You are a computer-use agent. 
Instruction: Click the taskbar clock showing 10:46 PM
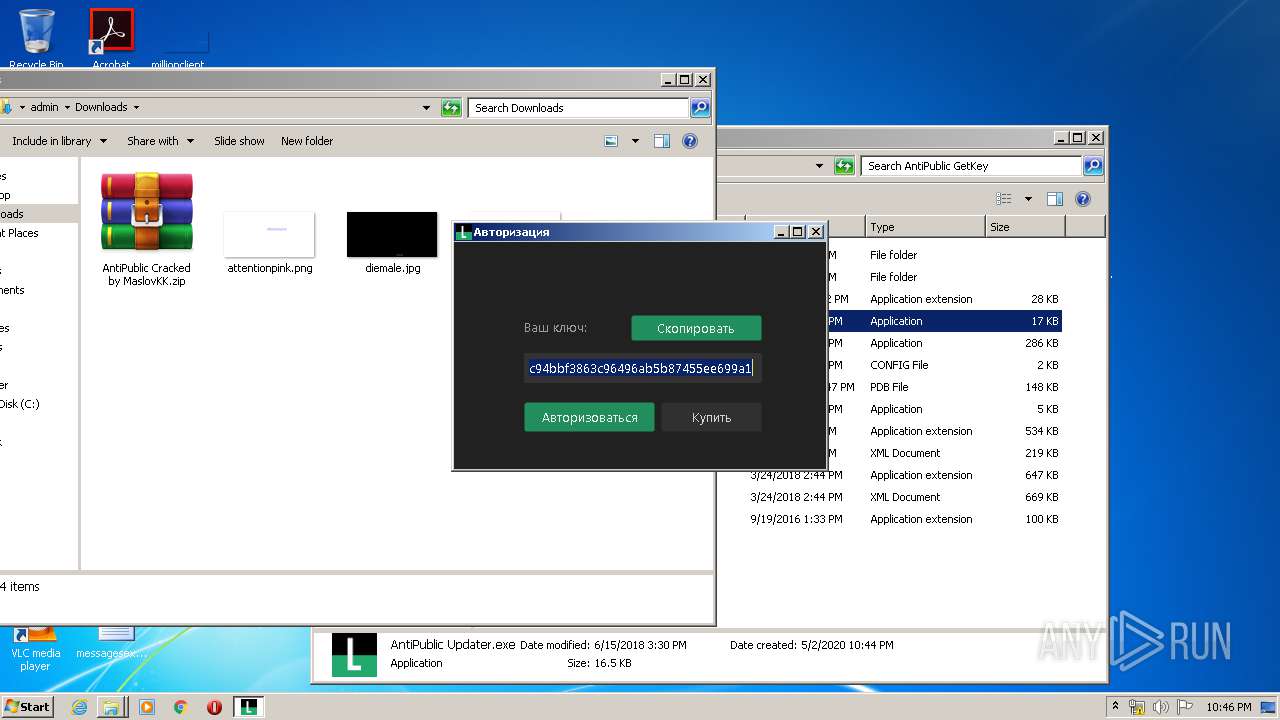1228,707
